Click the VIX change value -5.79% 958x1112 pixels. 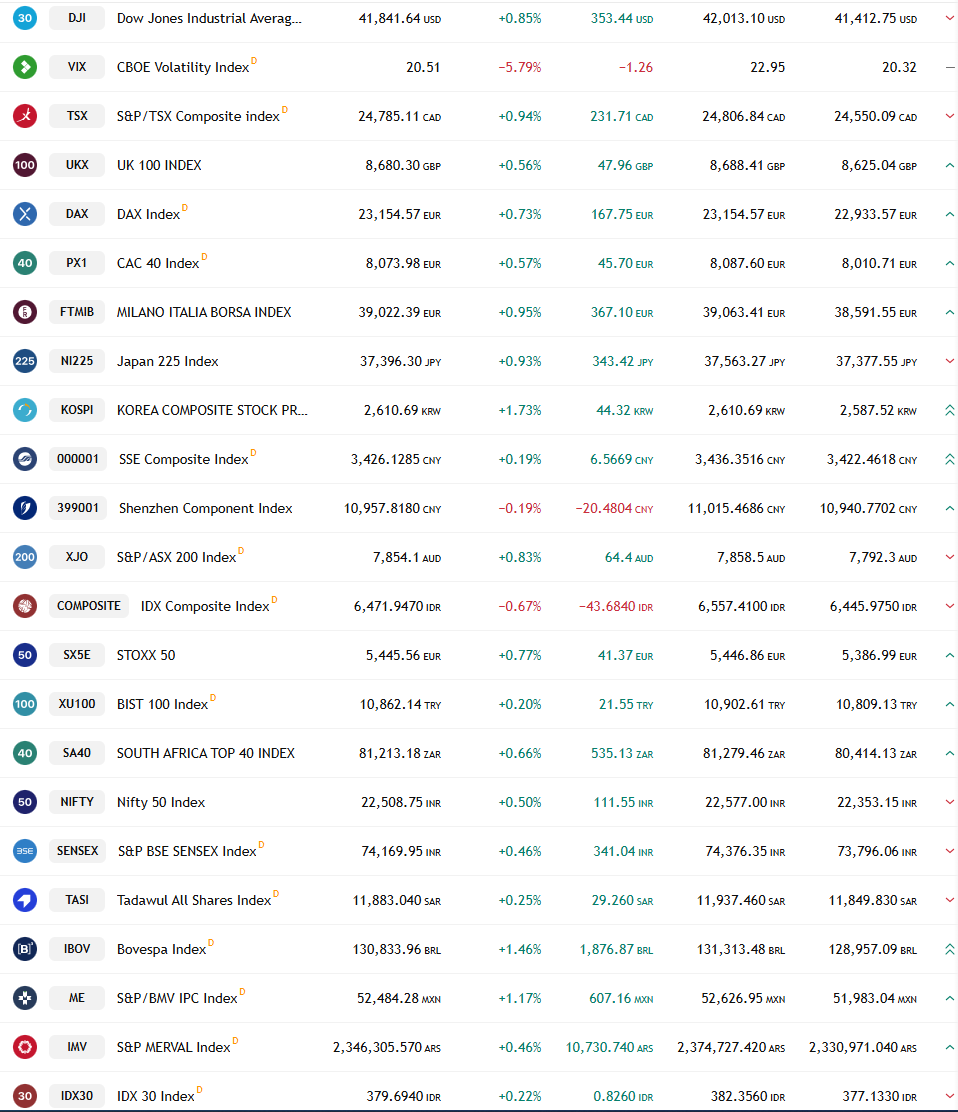[520, 67]
